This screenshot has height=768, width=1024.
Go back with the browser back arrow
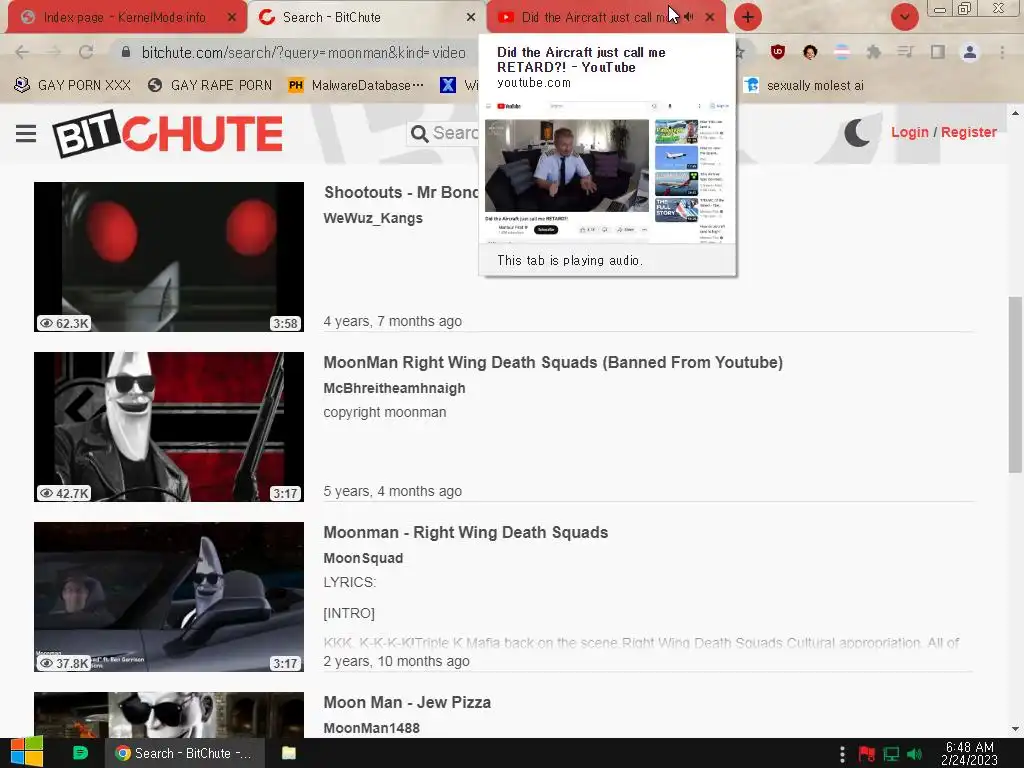(22, 52)
